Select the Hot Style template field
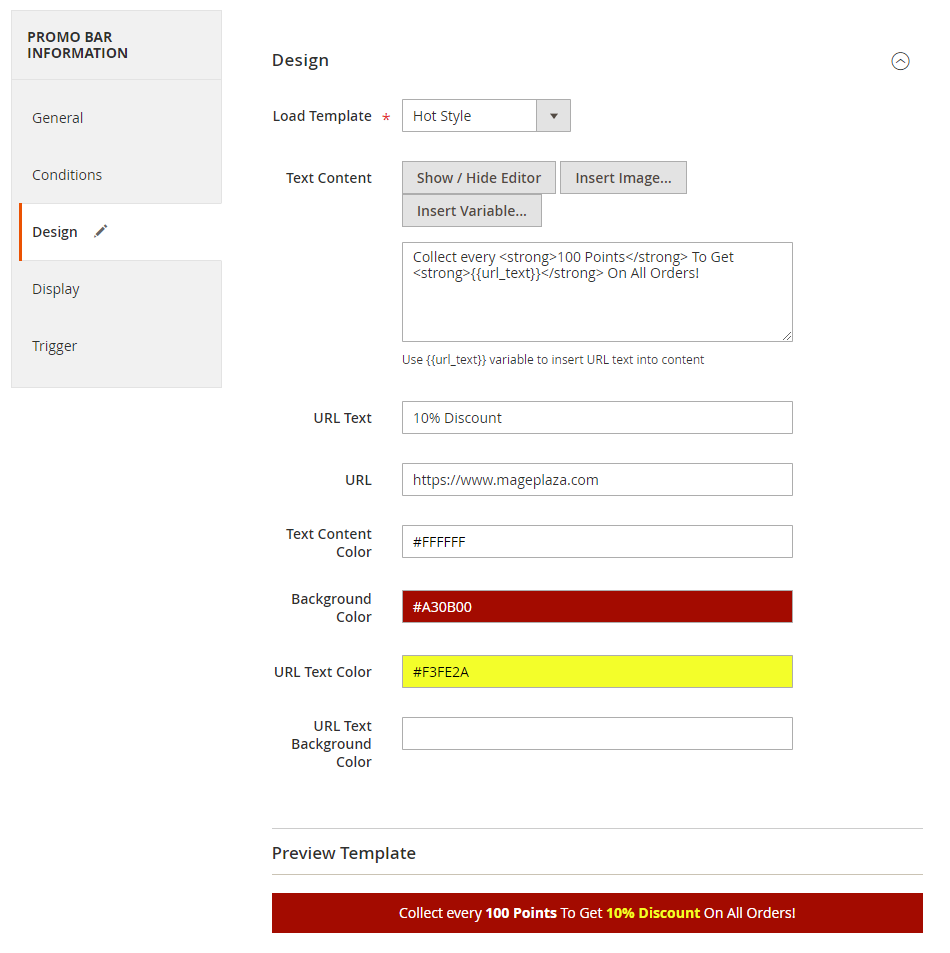Viewport: 950px width, 953px height. click(486, 115)
